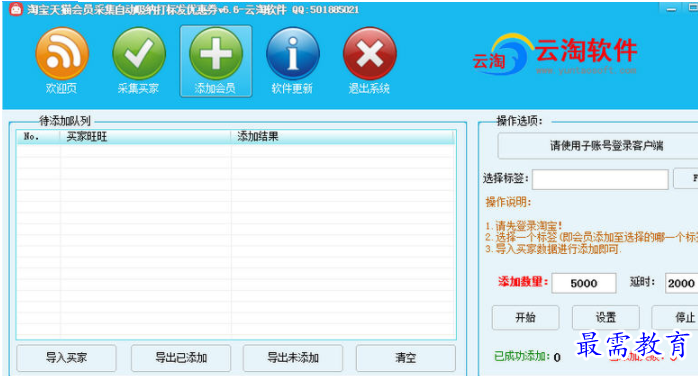Screen dimensions: 698x376
Task: Click the 买家旺旺 column header
Action: coord(146,137)
